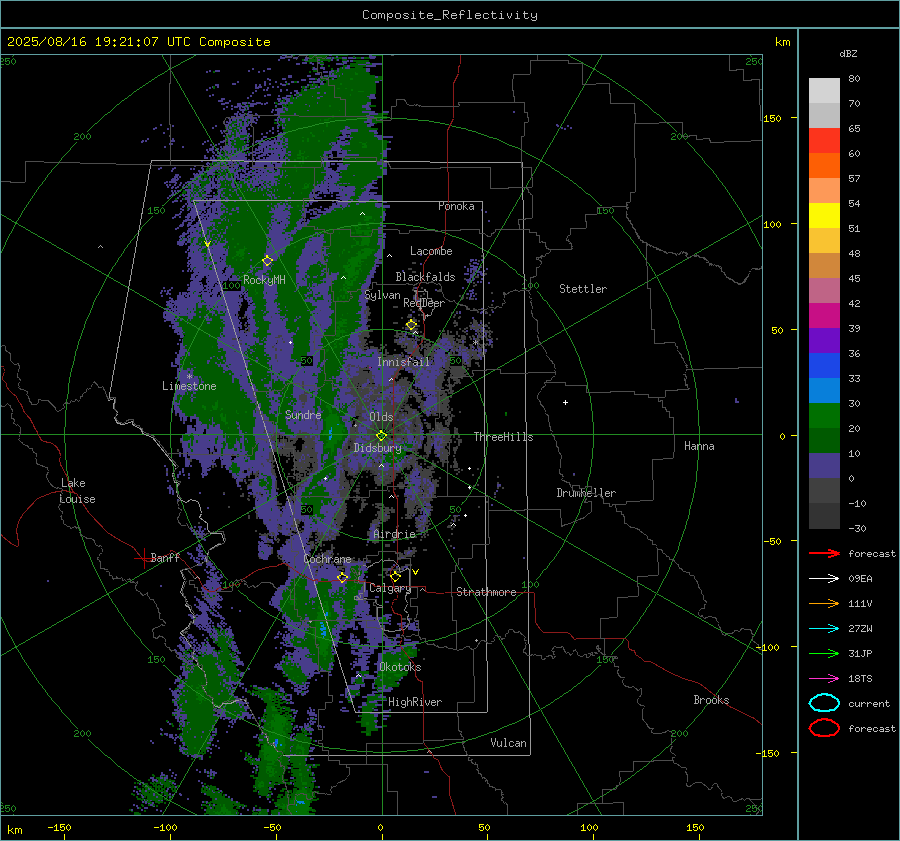900x841 pixels.
Task: Click the yellow diamond marker below Cochrane
Action: [x=342, y=577]
